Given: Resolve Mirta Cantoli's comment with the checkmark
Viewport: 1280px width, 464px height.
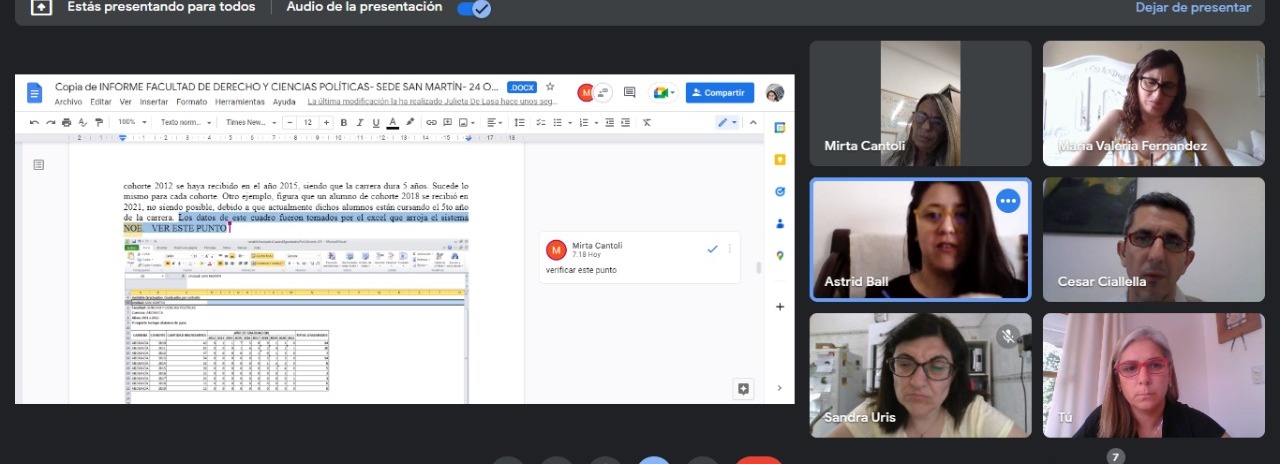Looking at the screenshot, I should click(712, 249).
